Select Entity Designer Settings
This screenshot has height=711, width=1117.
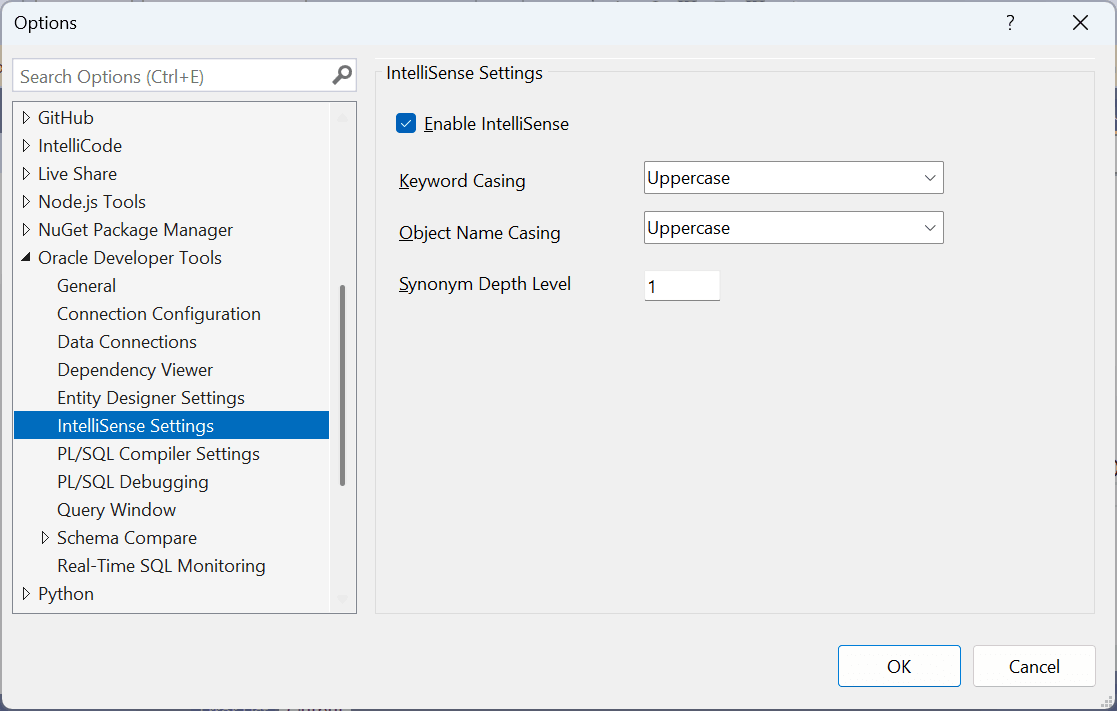click(150, 397)
